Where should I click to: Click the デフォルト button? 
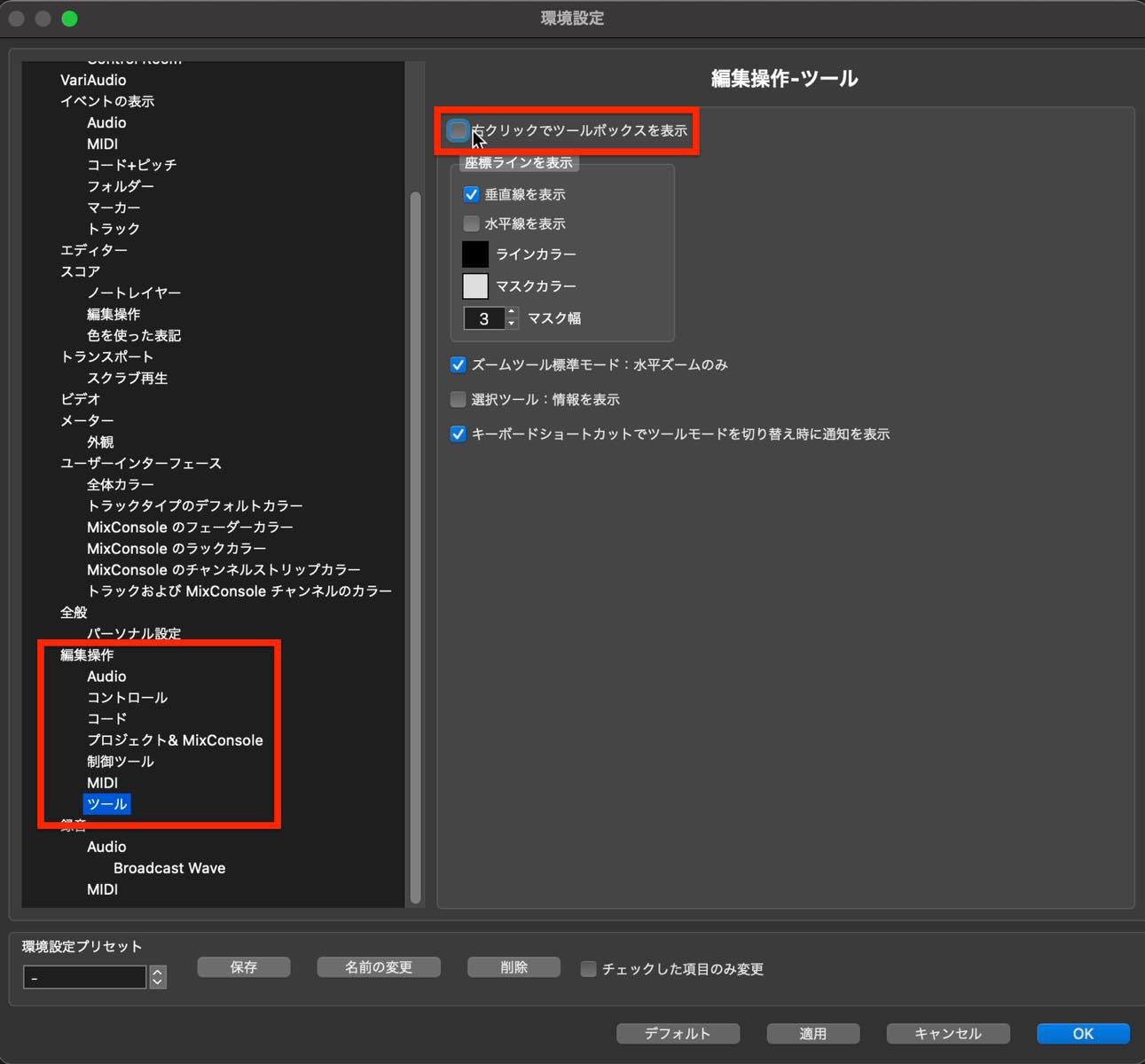[x=678, y=1034]
